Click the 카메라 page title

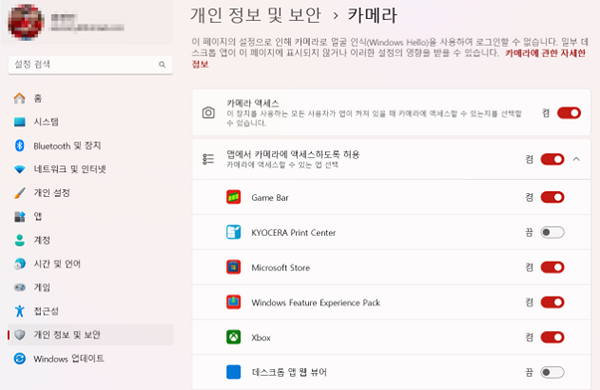[372, 15]
